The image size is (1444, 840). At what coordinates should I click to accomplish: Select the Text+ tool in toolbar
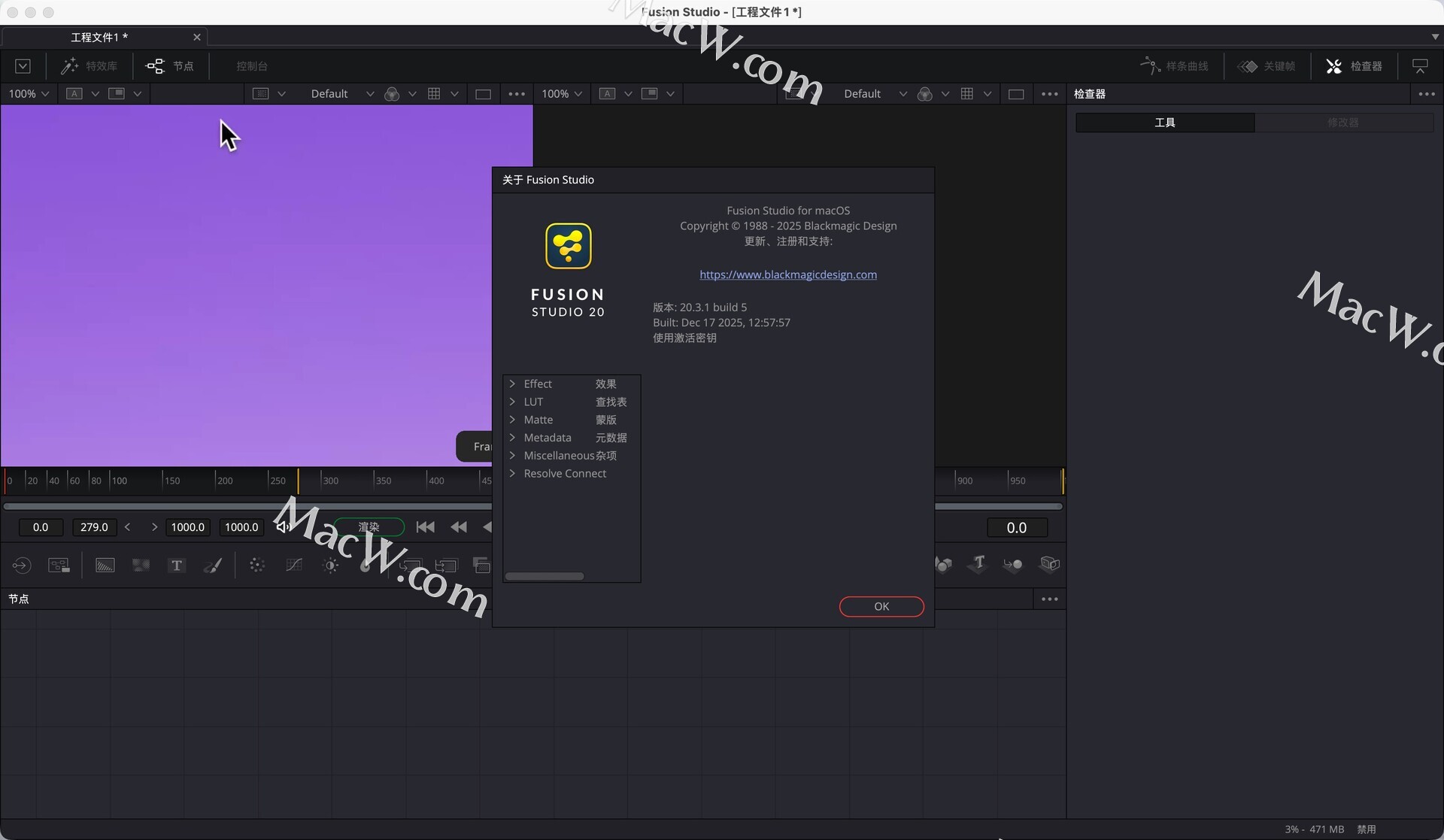pyautogui.click(x=177, y=566)
